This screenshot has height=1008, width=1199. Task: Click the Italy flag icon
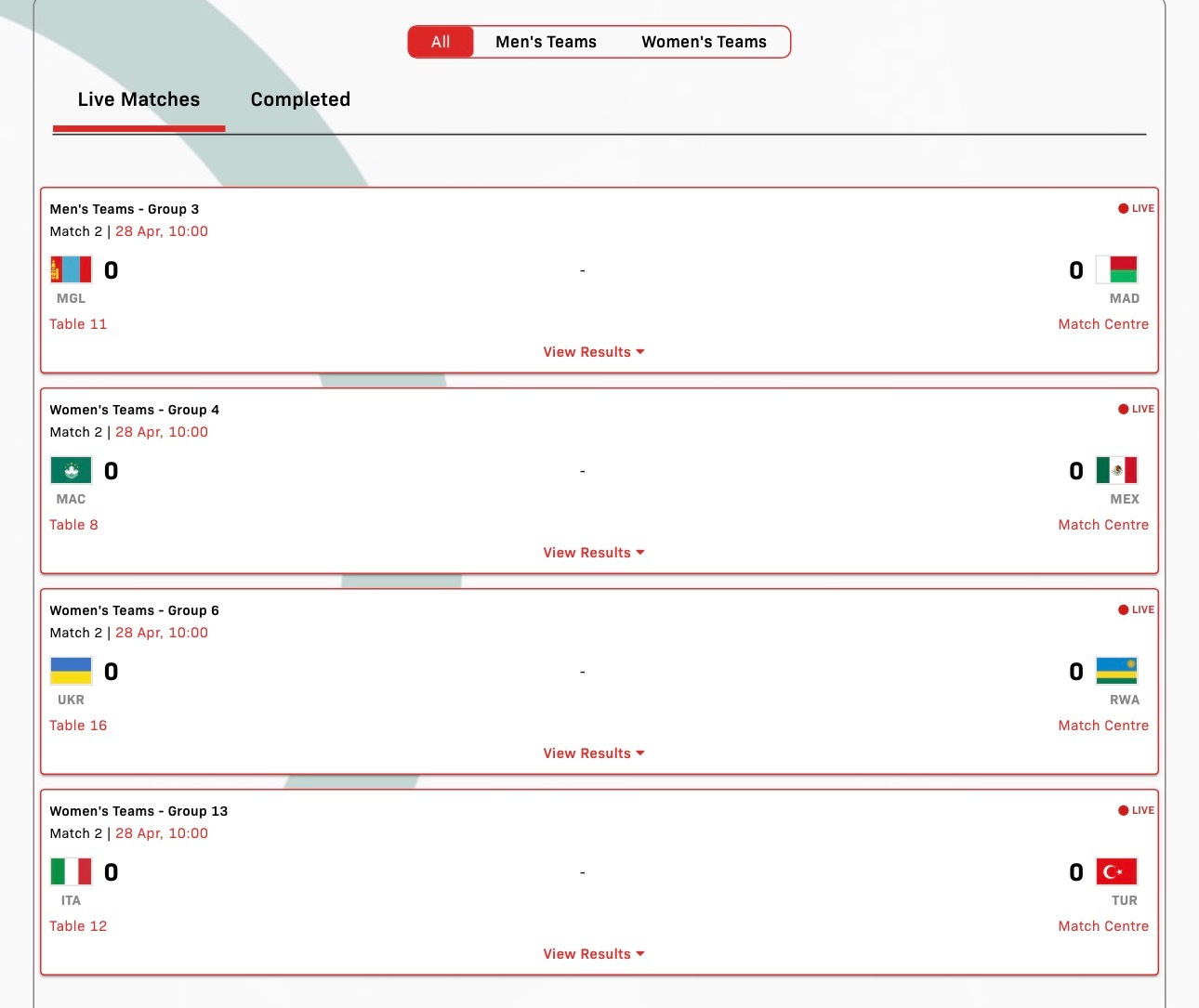pyautogui.click(x=72, y=871)
